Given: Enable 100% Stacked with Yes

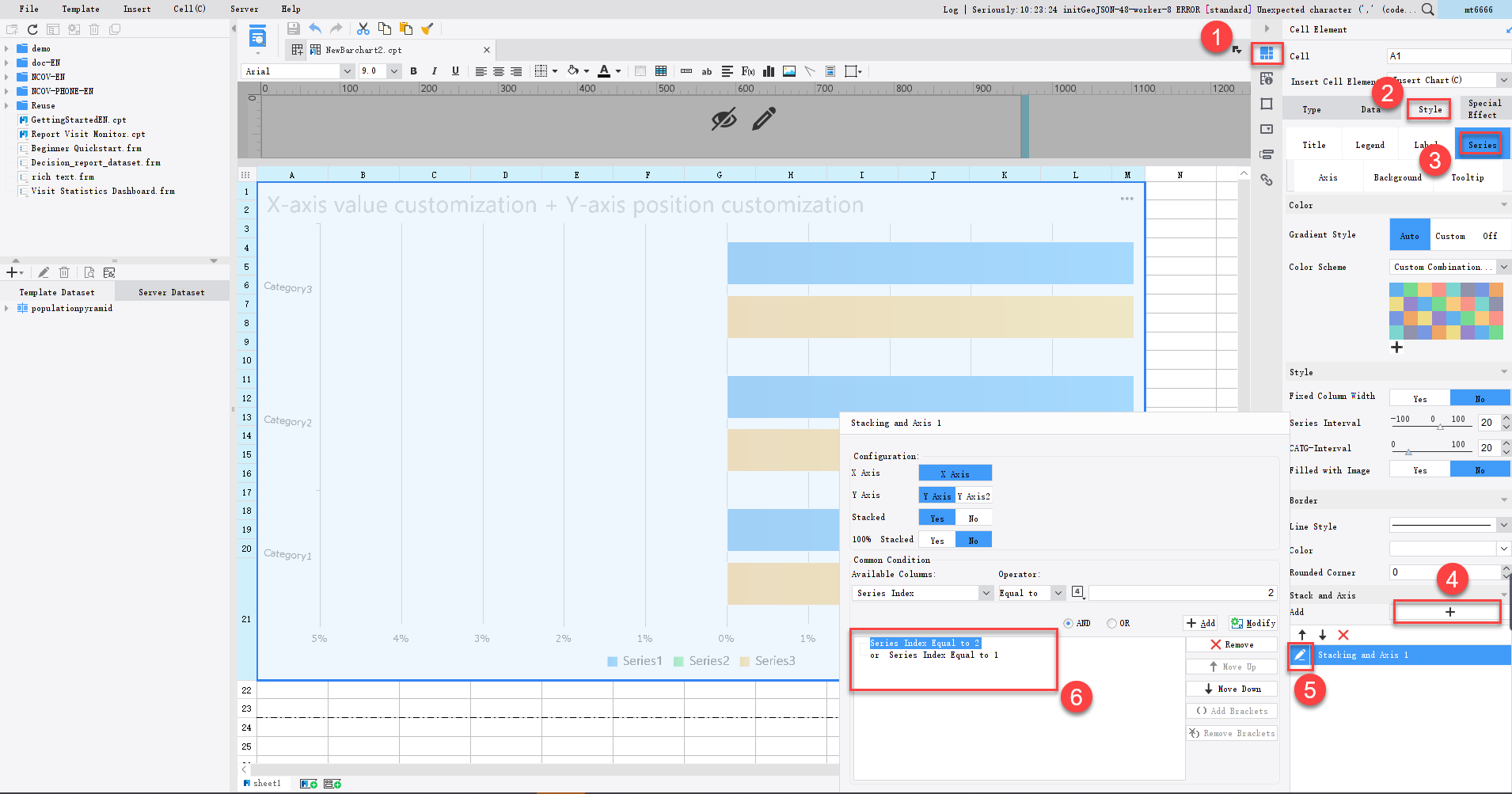Looking at the screenshot, I should (x=936, y=539).
